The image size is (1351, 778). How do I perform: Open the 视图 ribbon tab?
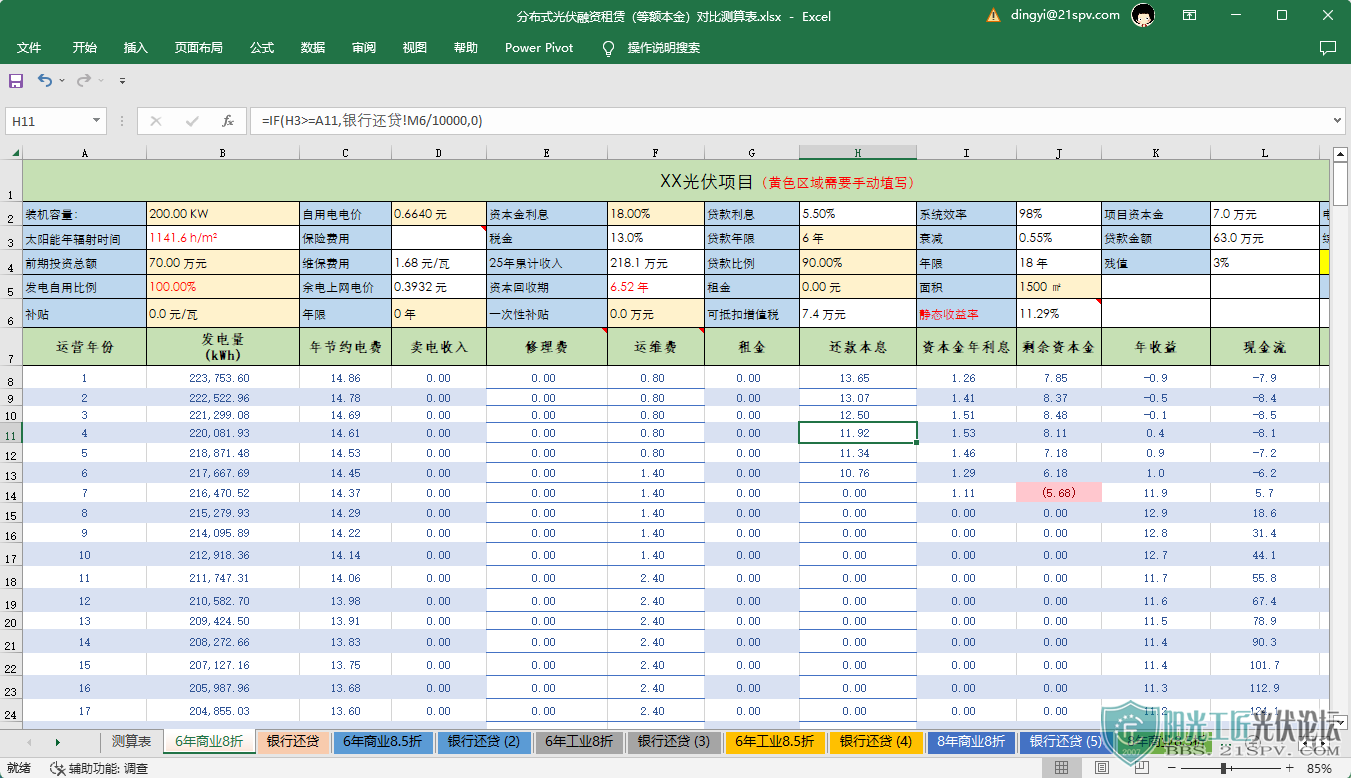[x=415, y=48]
